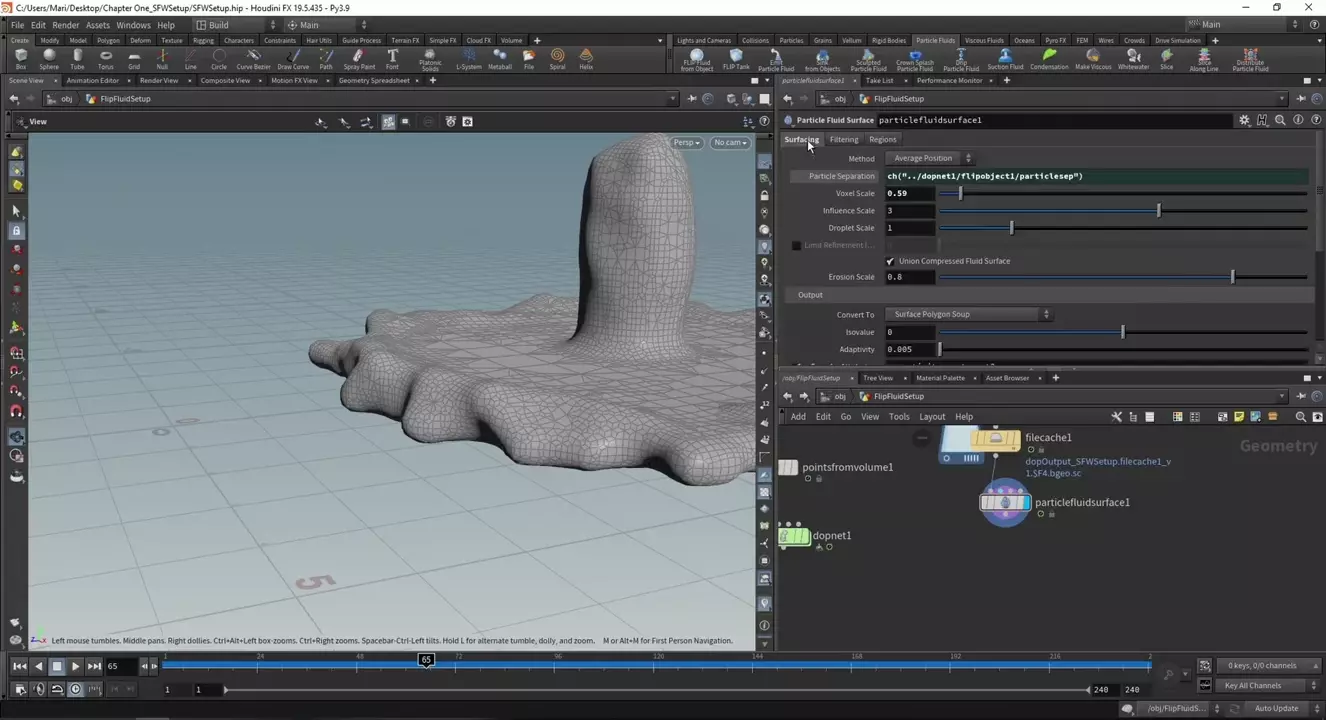Switch to the Filtering parameter tab

pyautogui.click(x=843, y=139)
